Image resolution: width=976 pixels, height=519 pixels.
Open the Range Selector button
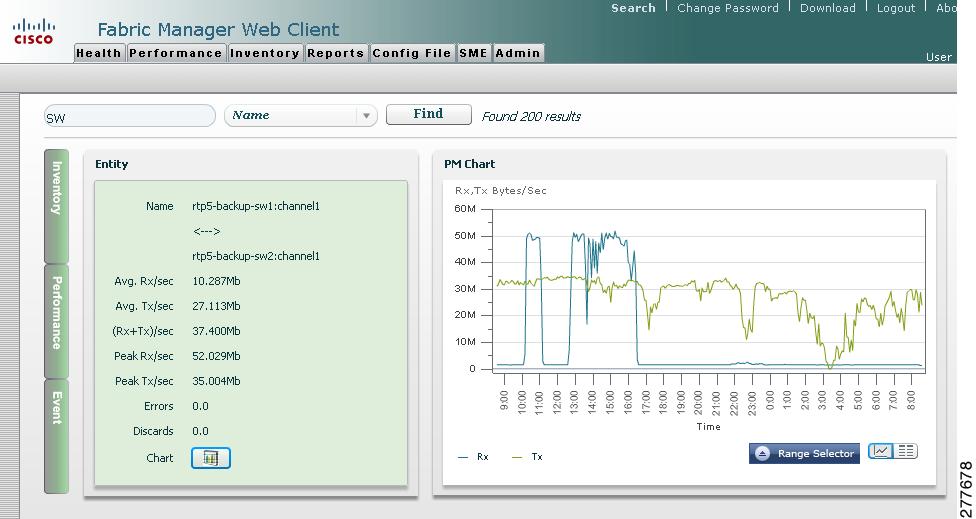[804, 454]
